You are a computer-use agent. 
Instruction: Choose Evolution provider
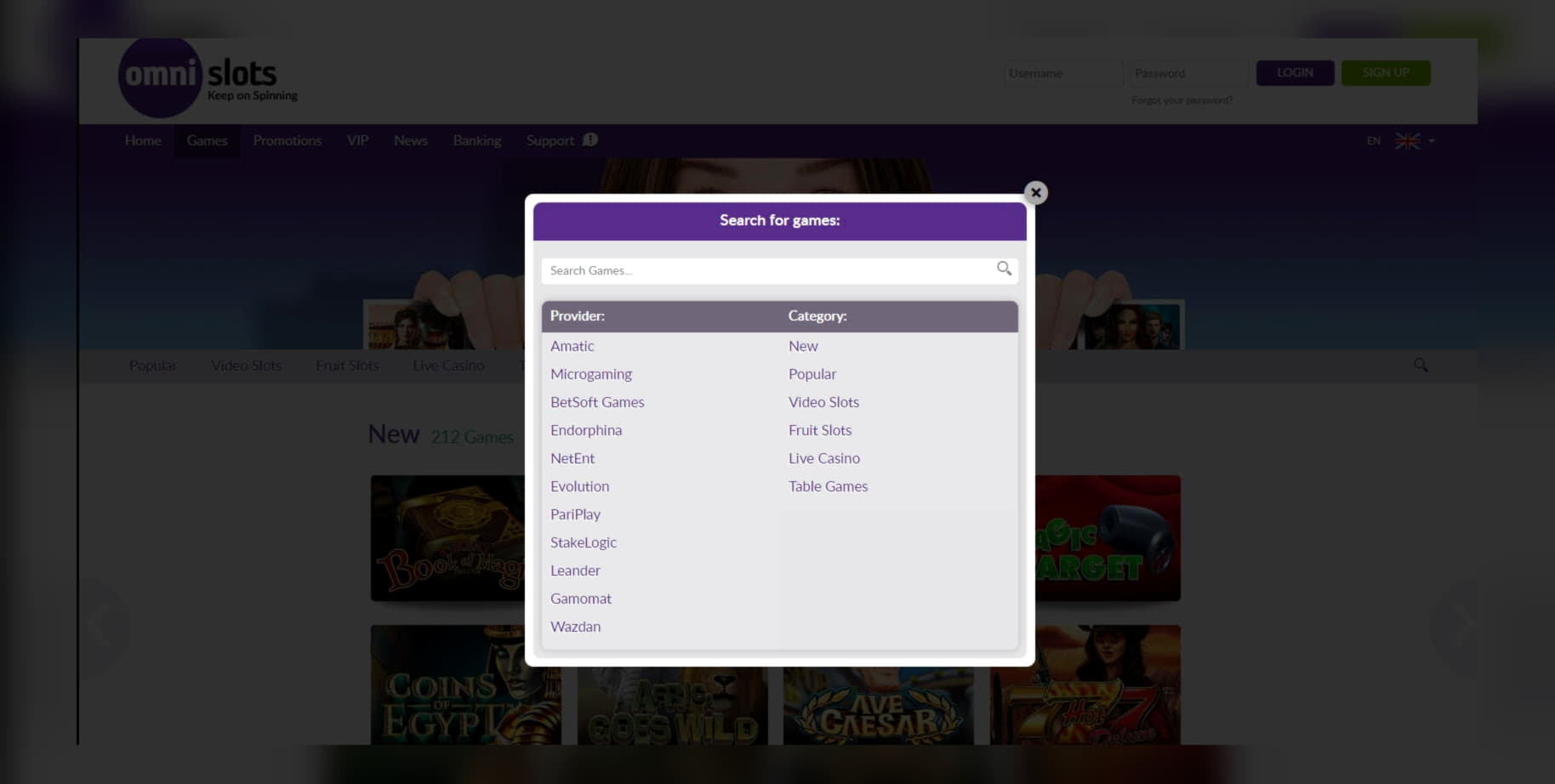pos(579,486)
